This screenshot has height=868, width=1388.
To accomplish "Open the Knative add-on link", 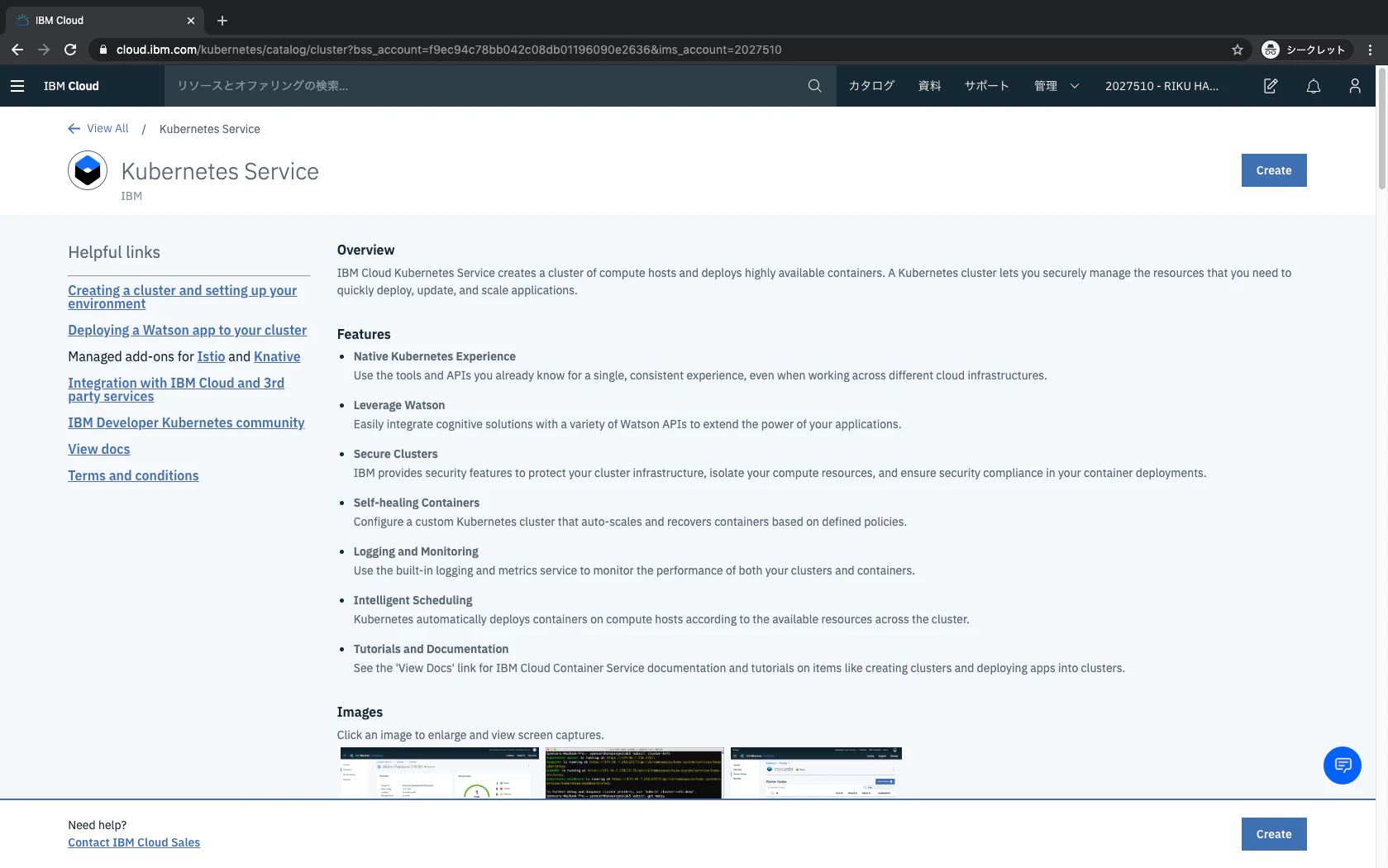I will (277, 356).
